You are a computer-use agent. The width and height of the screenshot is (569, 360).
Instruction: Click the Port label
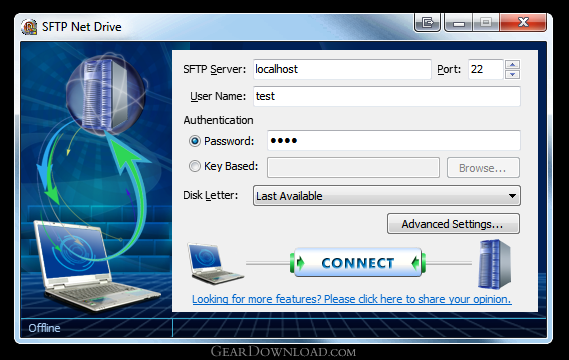click(449, 69)
